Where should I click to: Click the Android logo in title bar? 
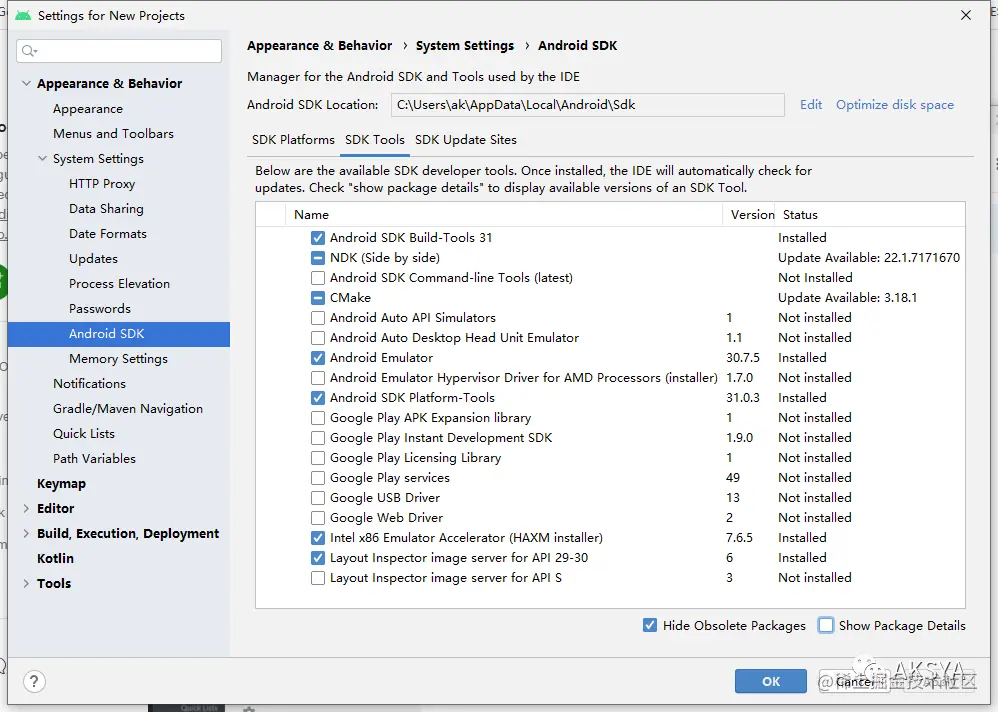point(22,15)
